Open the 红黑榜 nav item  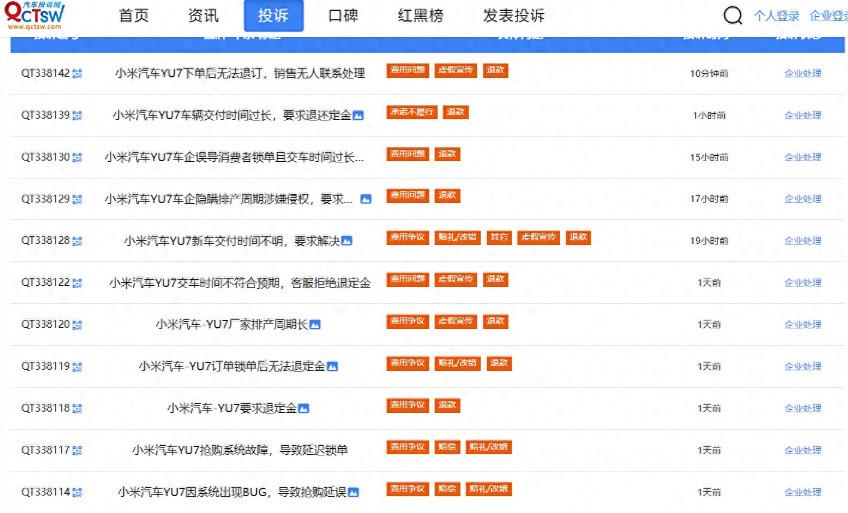coord(421,16)
